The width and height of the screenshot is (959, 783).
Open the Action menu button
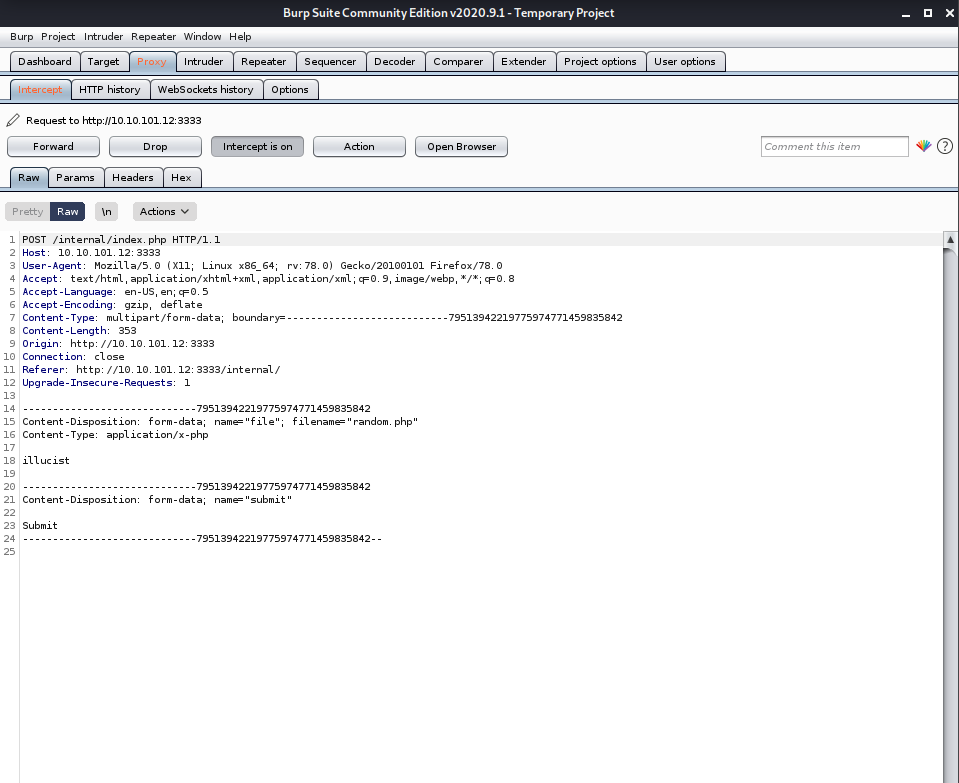pos(359,147)
